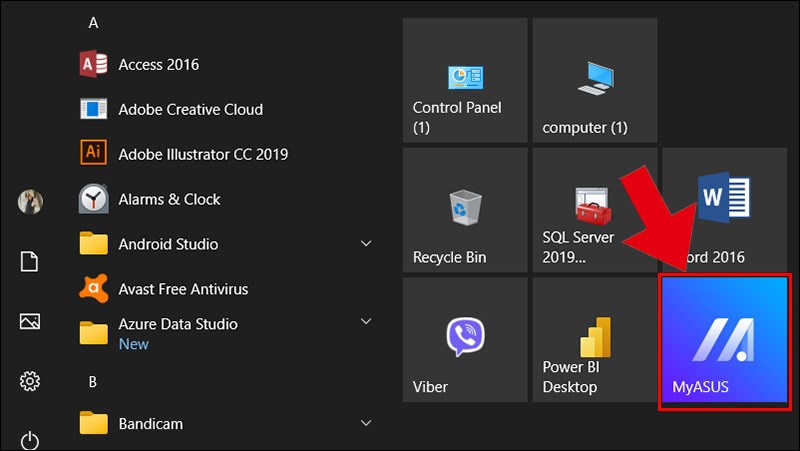Open the Recycle Bin tile
The height and width of the screenshot is (451, 800).
tap(465, 210)
